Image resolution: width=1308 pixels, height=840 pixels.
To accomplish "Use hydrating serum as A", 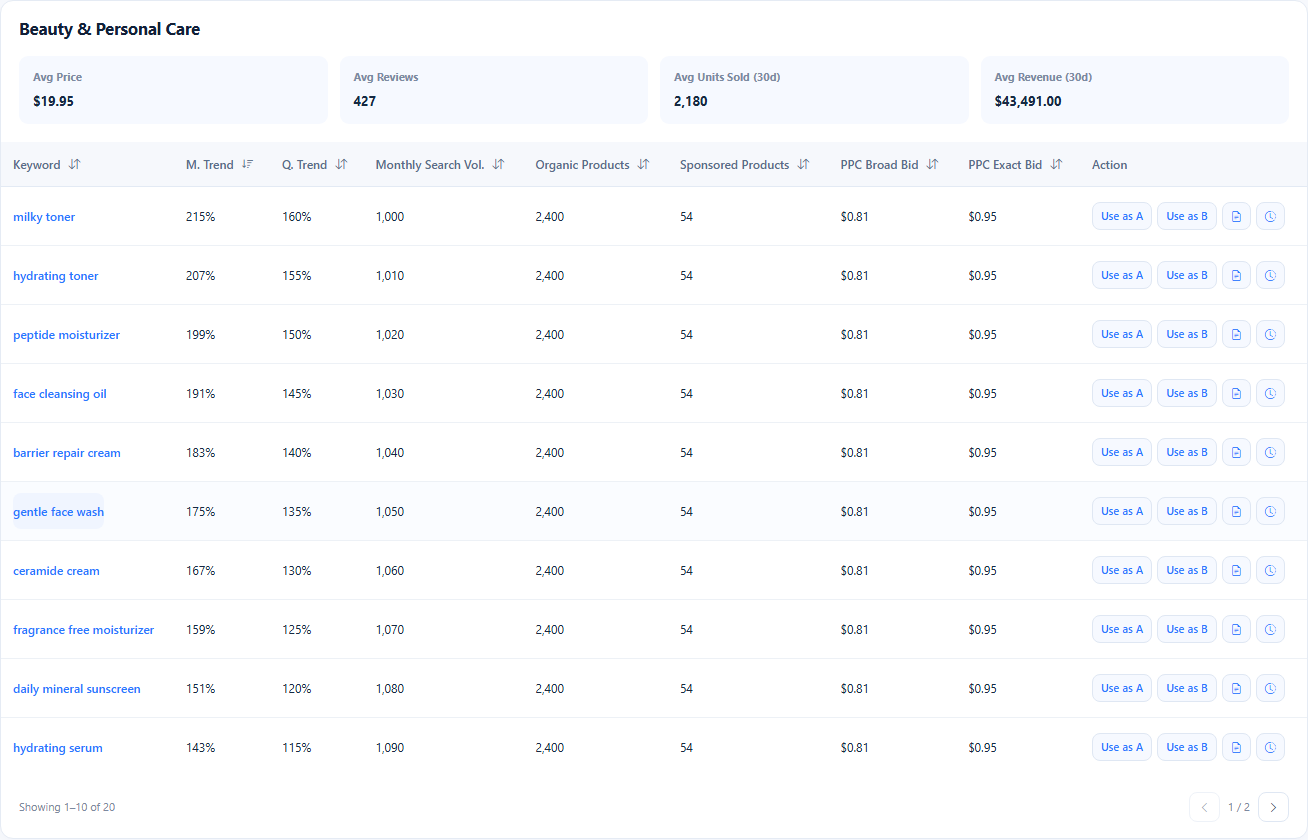I will pyautogui.click(x=1122, y=747).
